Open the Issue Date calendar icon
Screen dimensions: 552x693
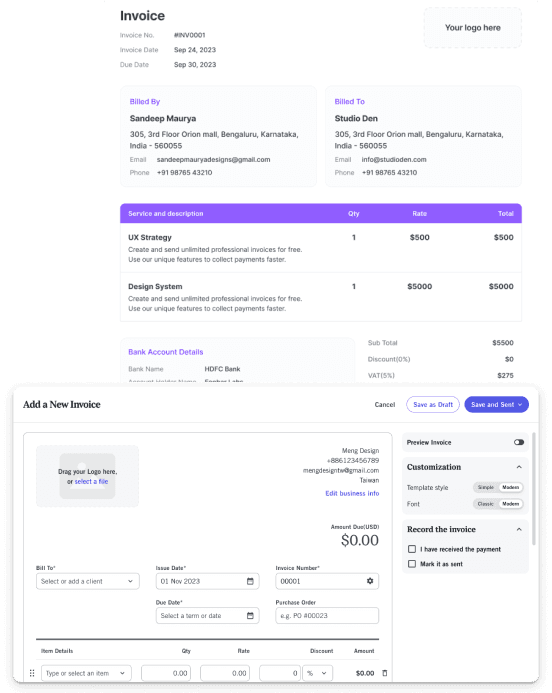tap(250, 581)
